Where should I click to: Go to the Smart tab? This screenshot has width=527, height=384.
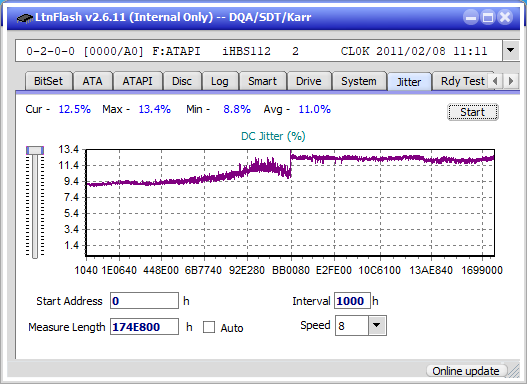click(262, 81)
